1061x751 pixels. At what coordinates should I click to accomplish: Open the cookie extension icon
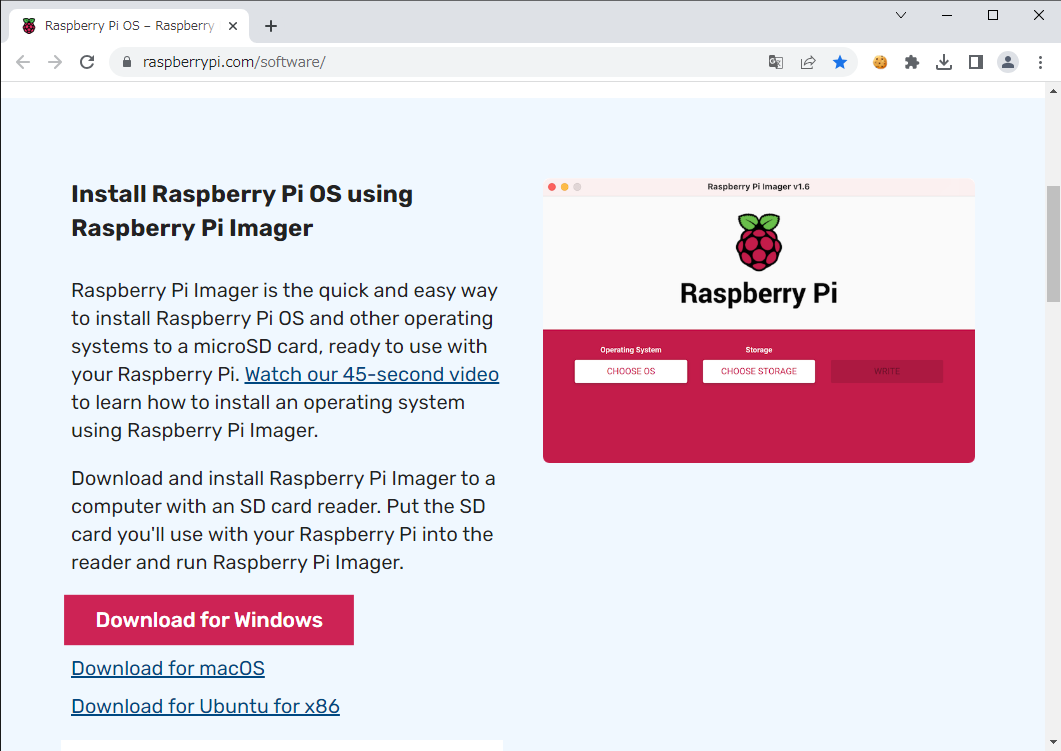tap(880, 62)
